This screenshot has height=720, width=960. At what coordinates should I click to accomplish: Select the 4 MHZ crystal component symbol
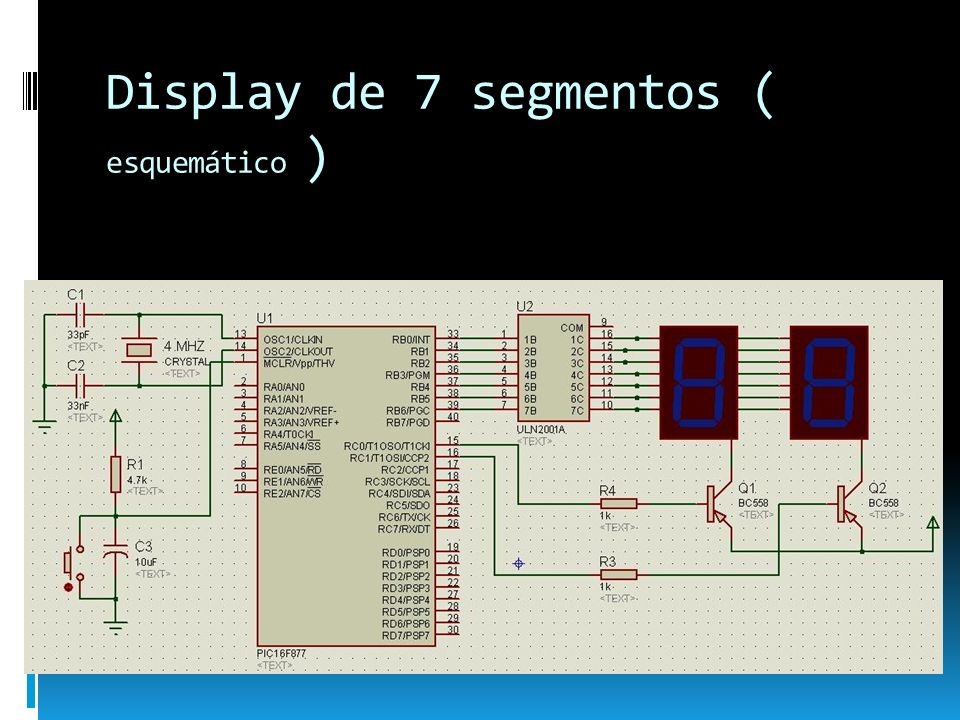click(139, 350)
